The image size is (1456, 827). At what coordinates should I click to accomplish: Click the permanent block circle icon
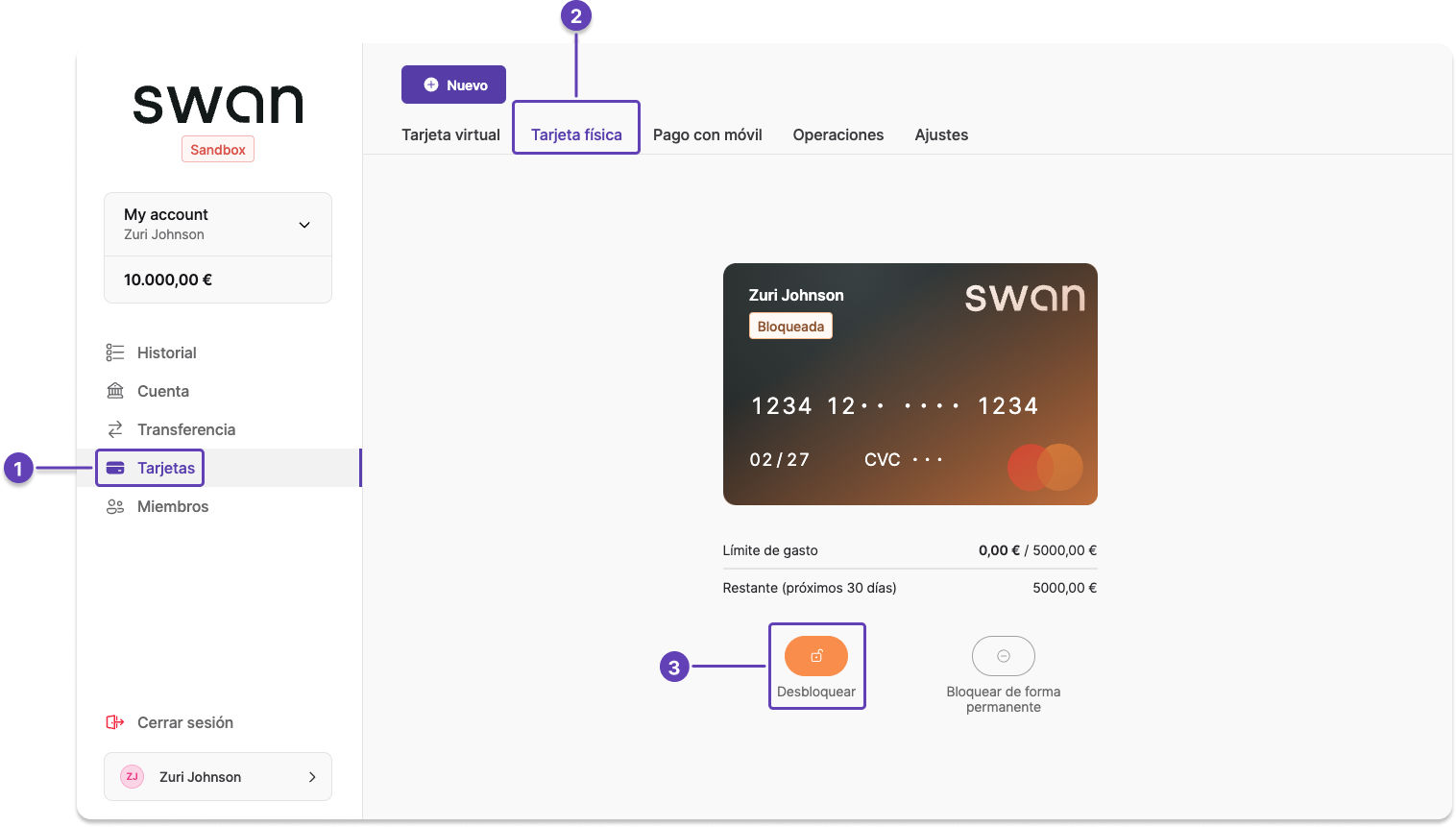coord(1004,656)
